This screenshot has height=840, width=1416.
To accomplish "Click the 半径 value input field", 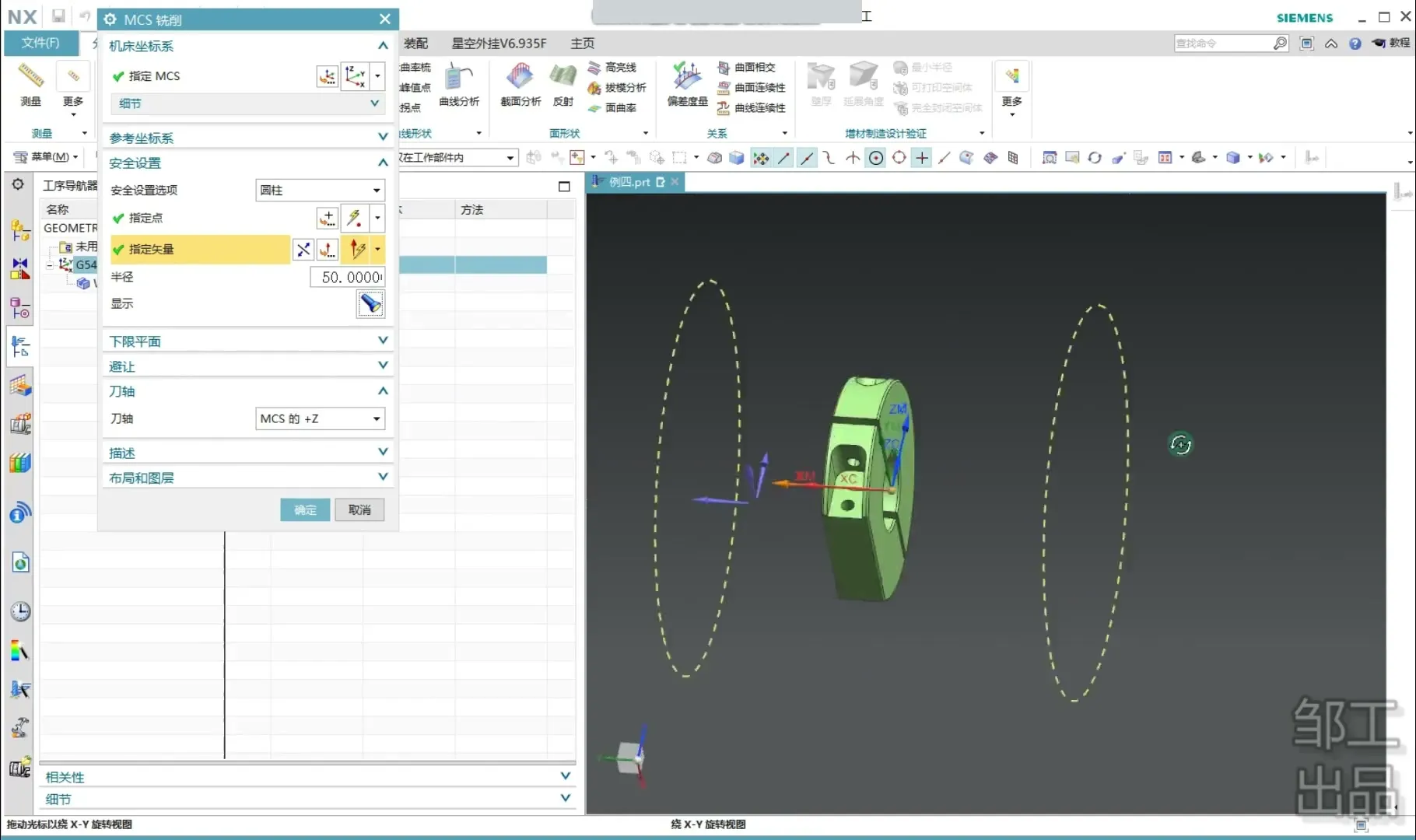I will tap(348, 277).
